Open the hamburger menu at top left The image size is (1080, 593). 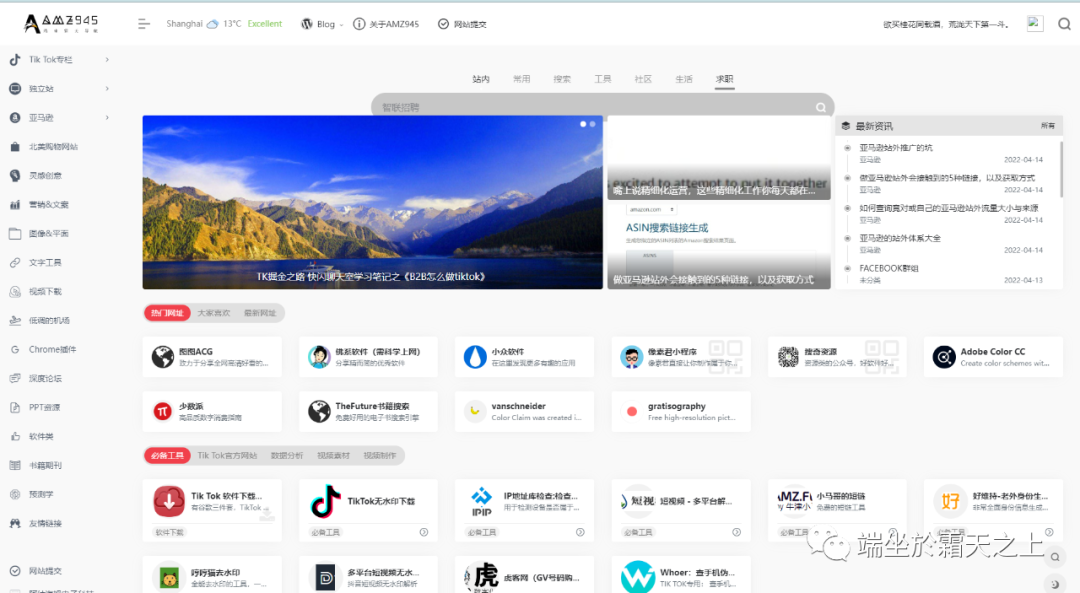142,23
